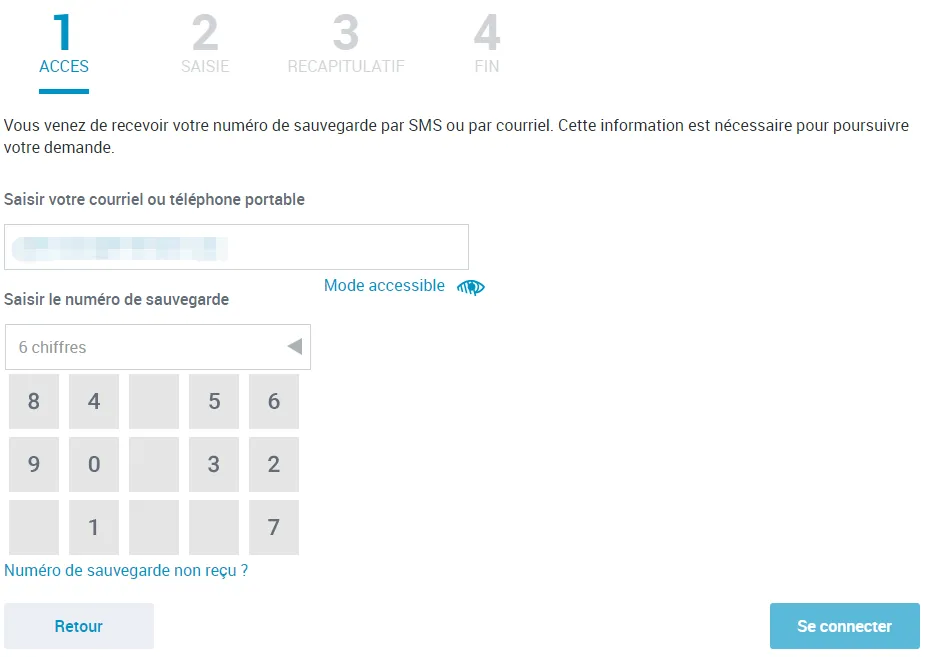Tap keypad digit 5
The width and height of the screenshot is (927, 657).
click(214, 402)
